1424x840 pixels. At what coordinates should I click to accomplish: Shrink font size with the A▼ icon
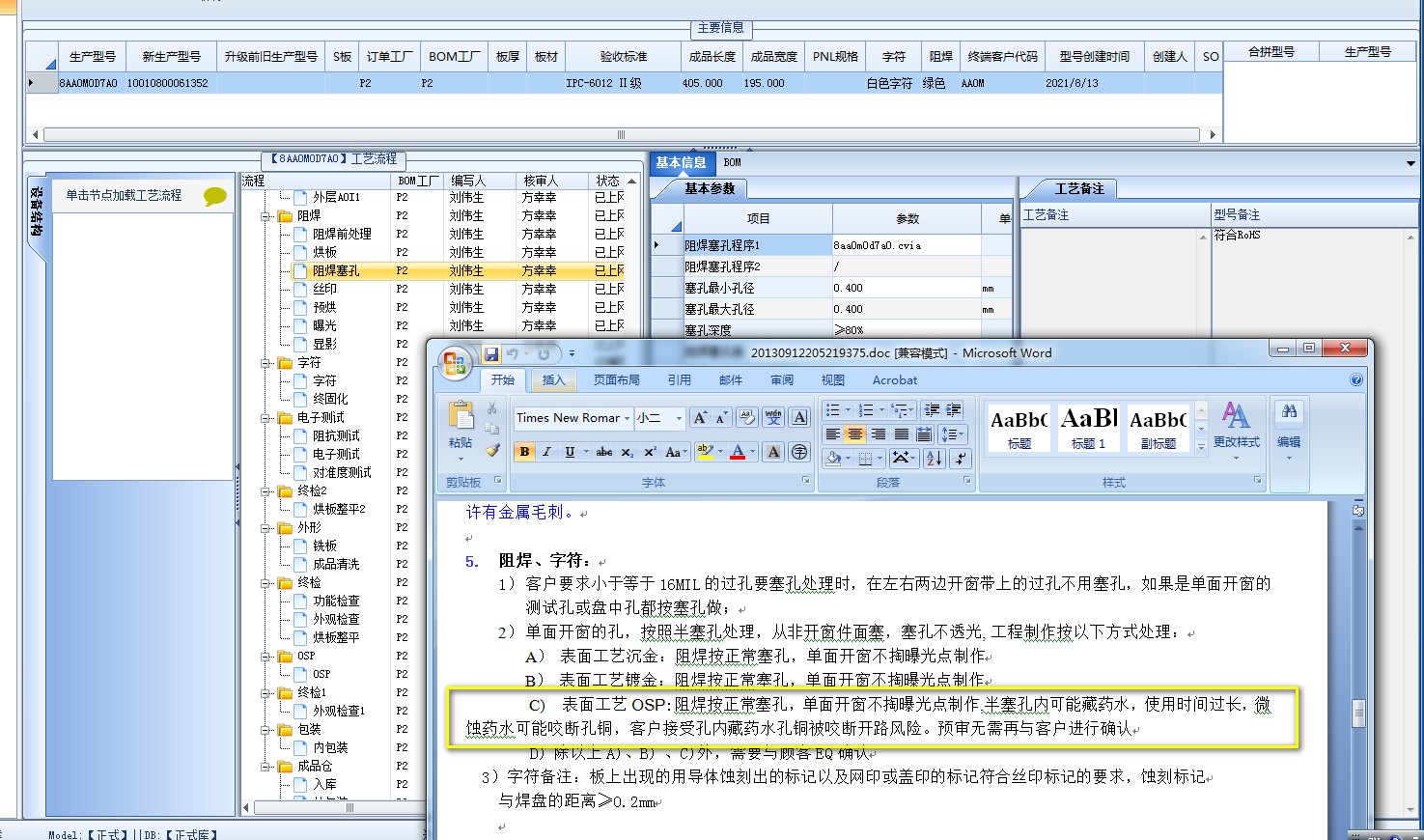click(721, 417)
